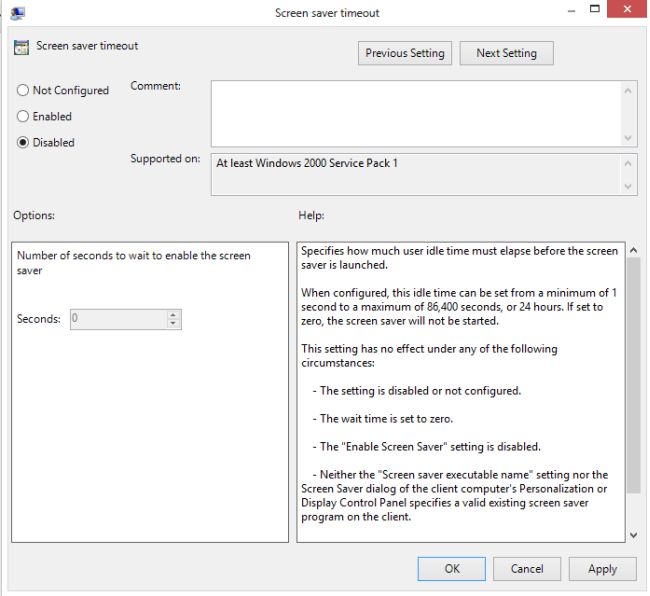Close the Screen saver timeout dialog
This screenshot has height=596, width=650.
[627, 9]
